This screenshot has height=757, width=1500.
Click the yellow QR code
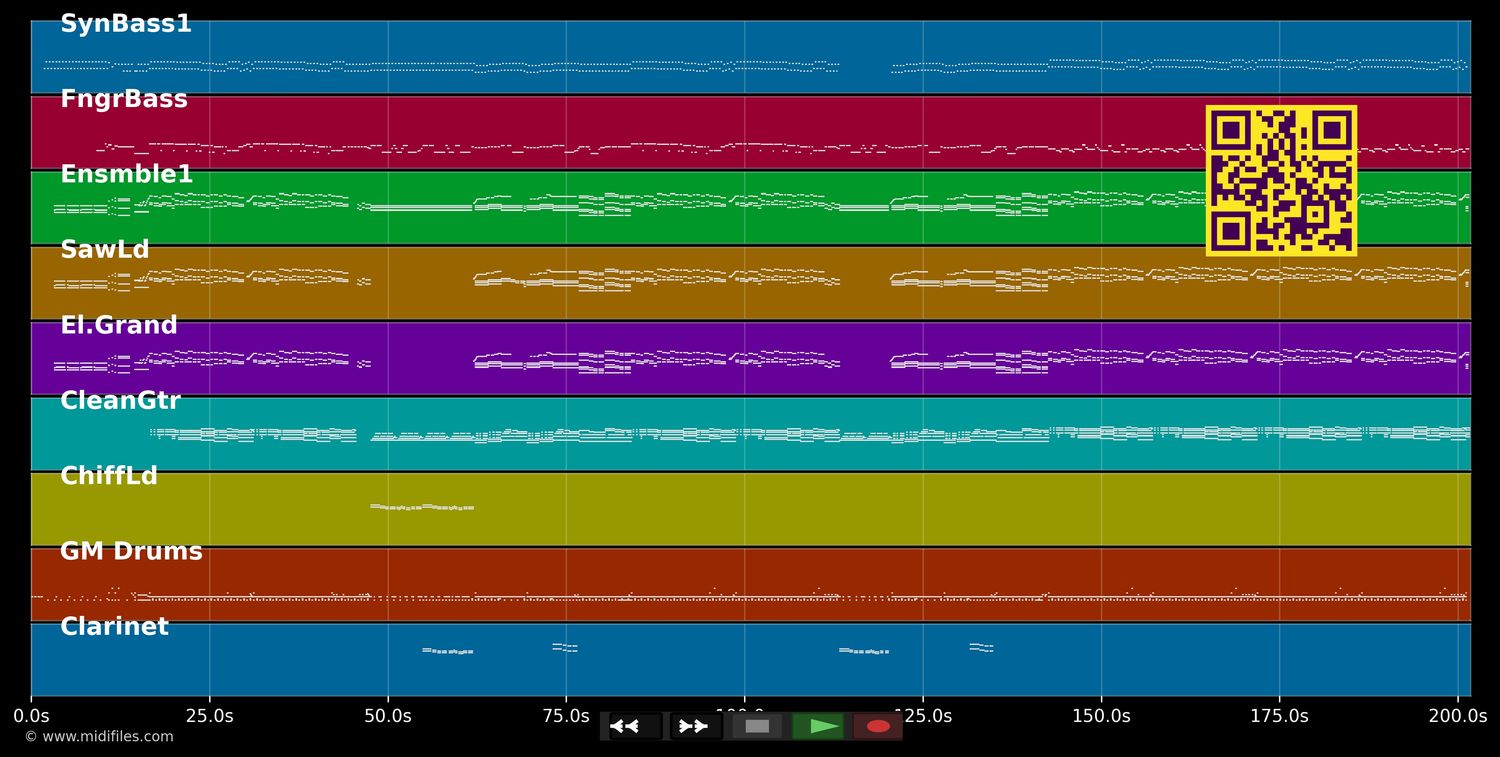pyautogui.click(x=1281, y=181)
